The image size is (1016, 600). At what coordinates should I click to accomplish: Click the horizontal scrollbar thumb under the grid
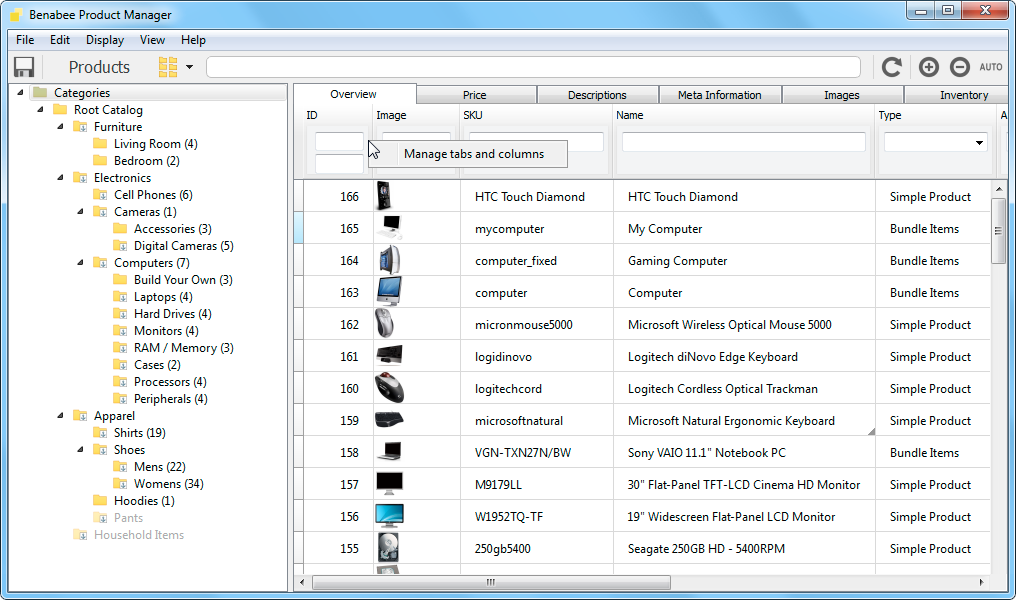tap(490, 582)
